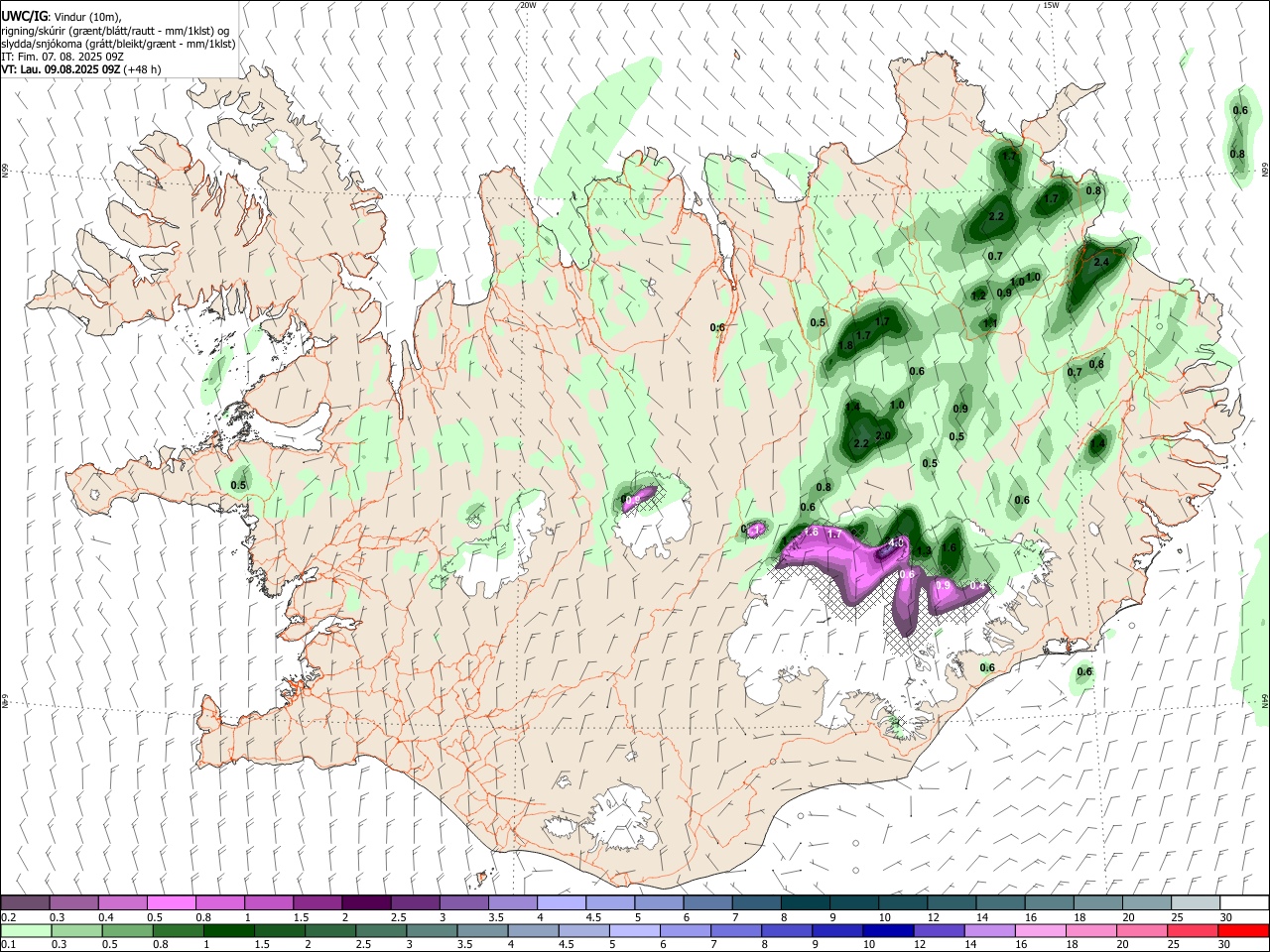
Task: Click the '0.2' snow legend scale label
Action: (x=9, y=917)
